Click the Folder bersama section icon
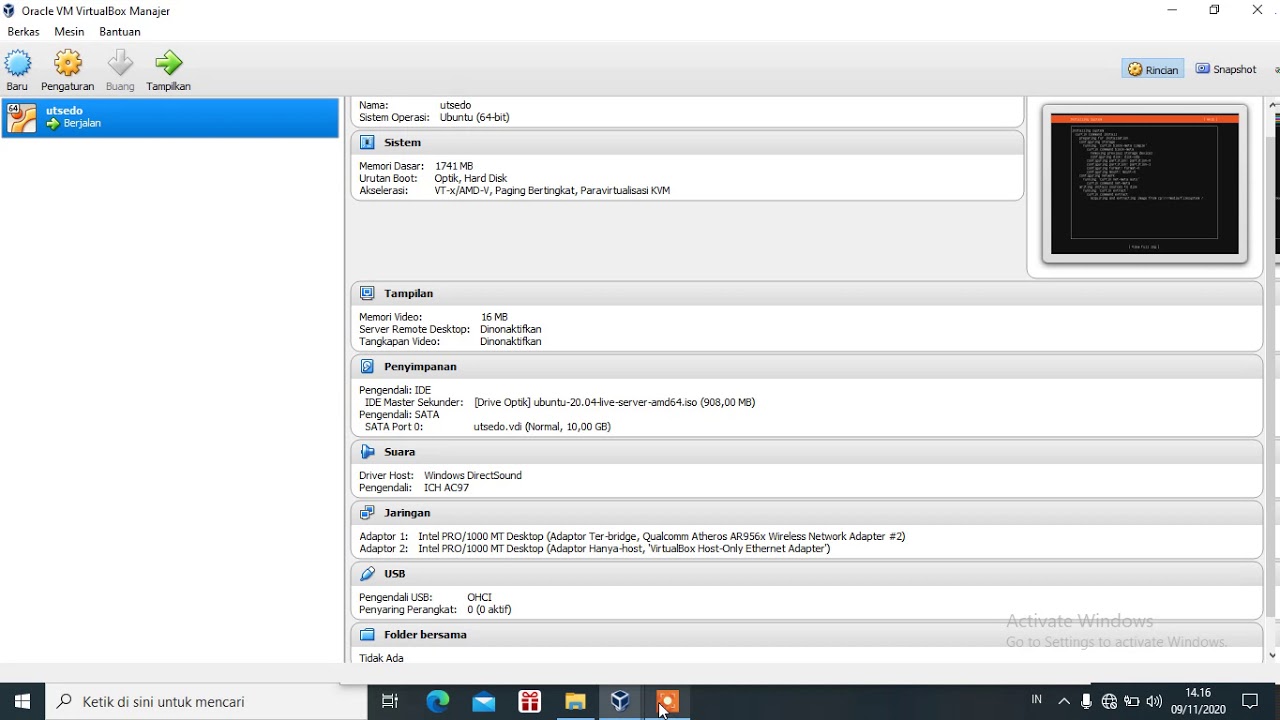 (367, 635)
